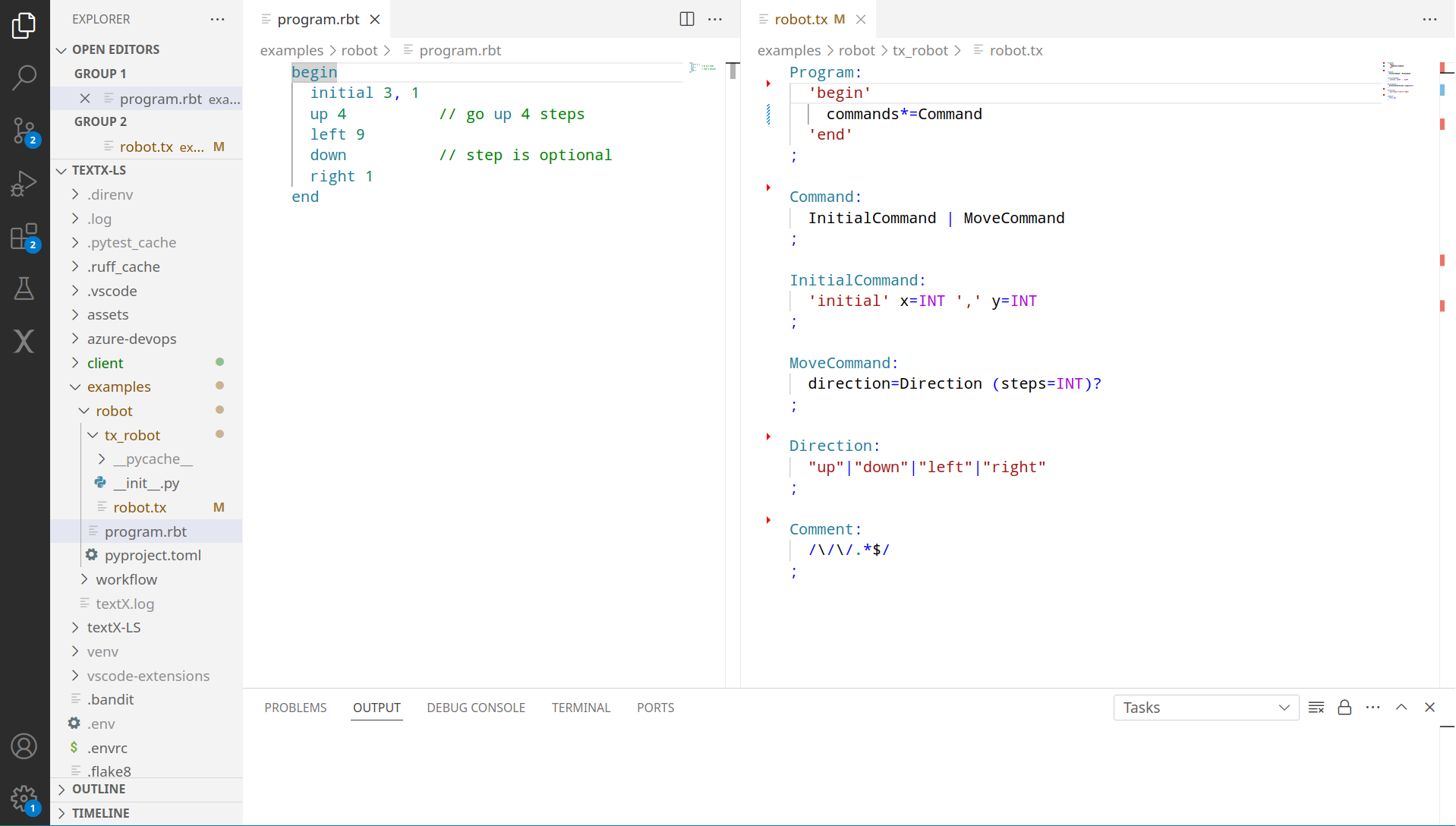
Task: Open the Search view in activity bar
Action: (x=24, y=77)
